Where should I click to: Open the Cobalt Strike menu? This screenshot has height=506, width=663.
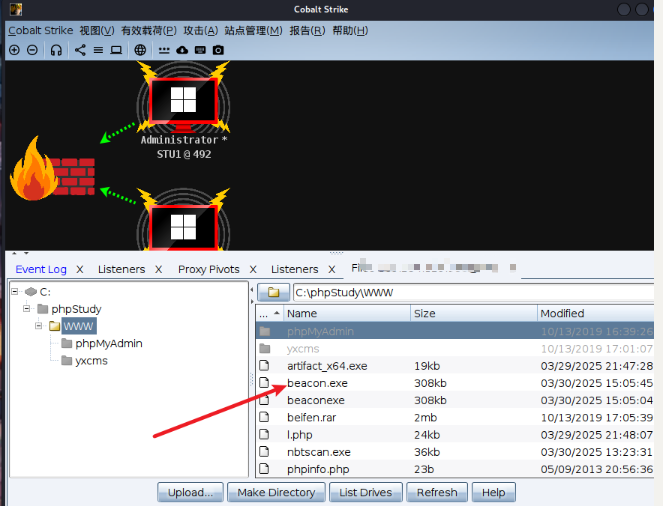(41, 30)
